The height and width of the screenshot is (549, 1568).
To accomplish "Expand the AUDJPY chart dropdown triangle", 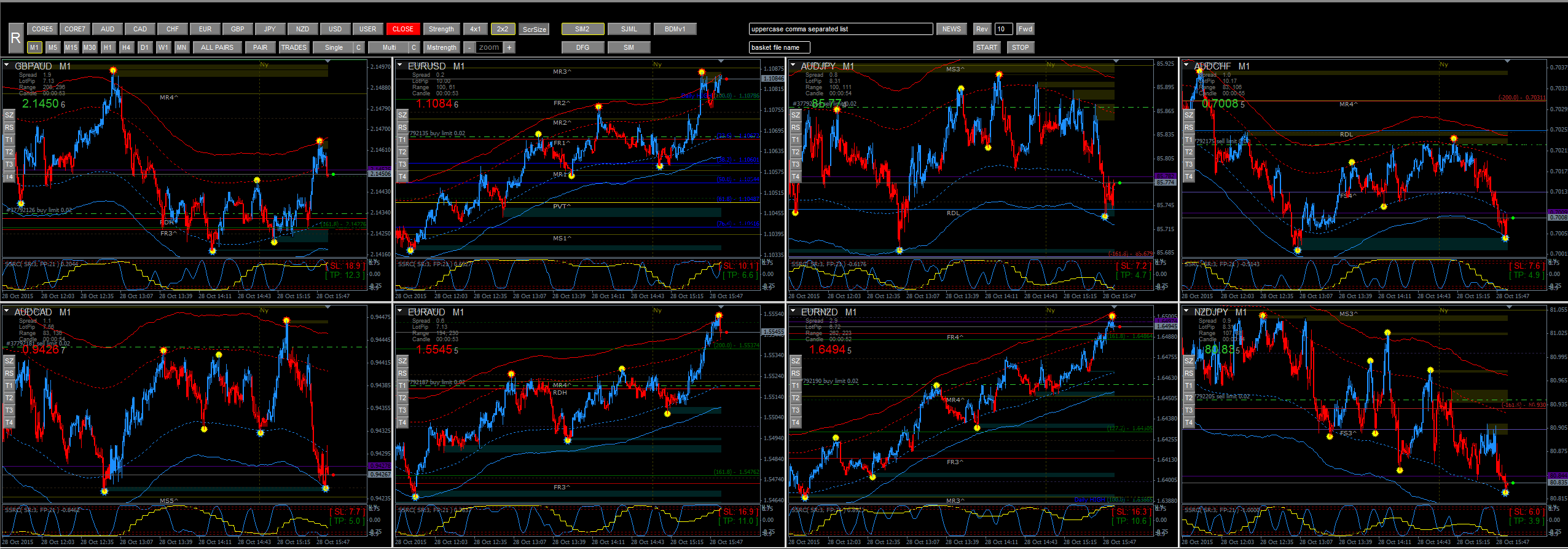I will point(793,65).
